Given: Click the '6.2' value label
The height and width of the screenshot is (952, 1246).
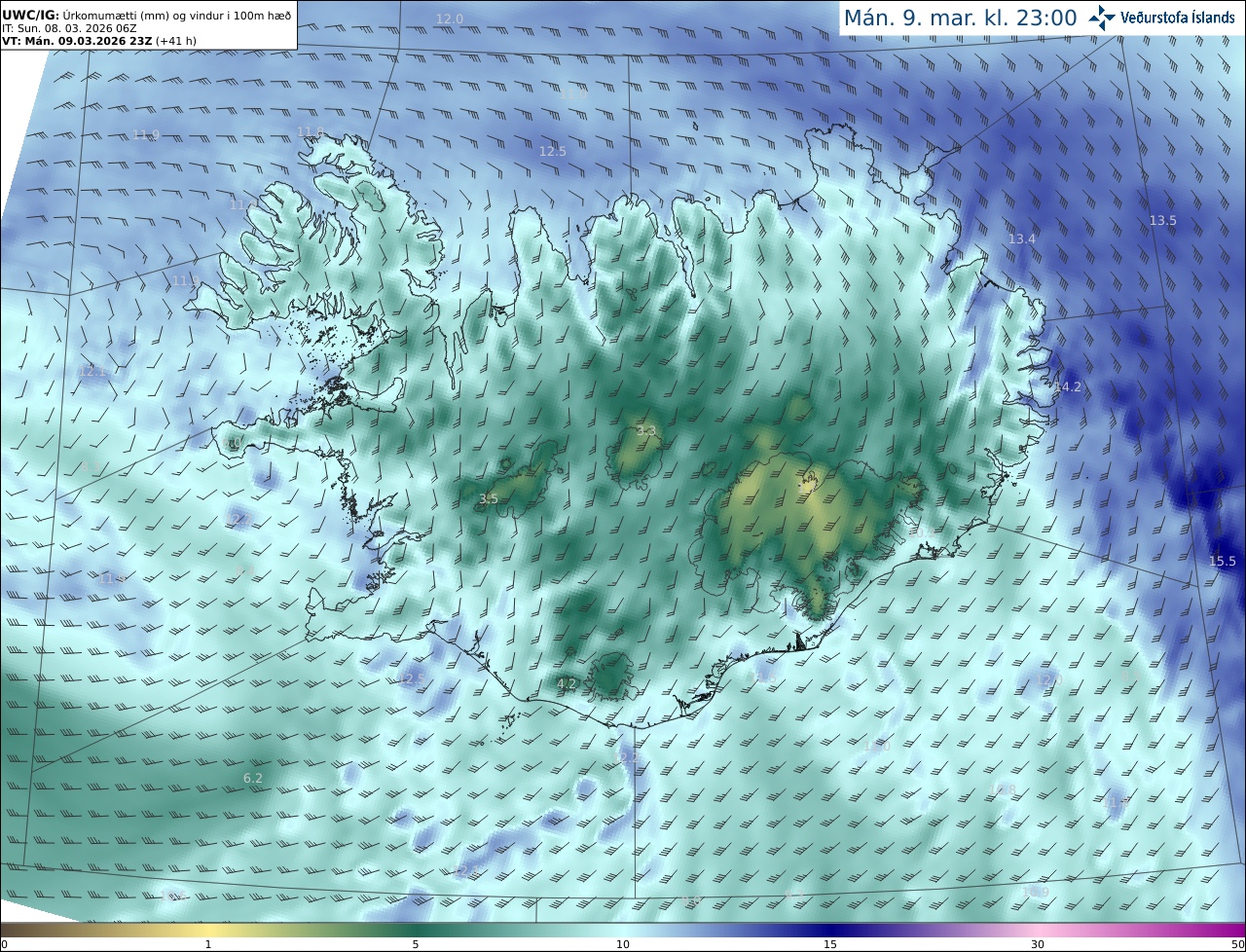Looking at the screenshot, I should tap(253, 779).
